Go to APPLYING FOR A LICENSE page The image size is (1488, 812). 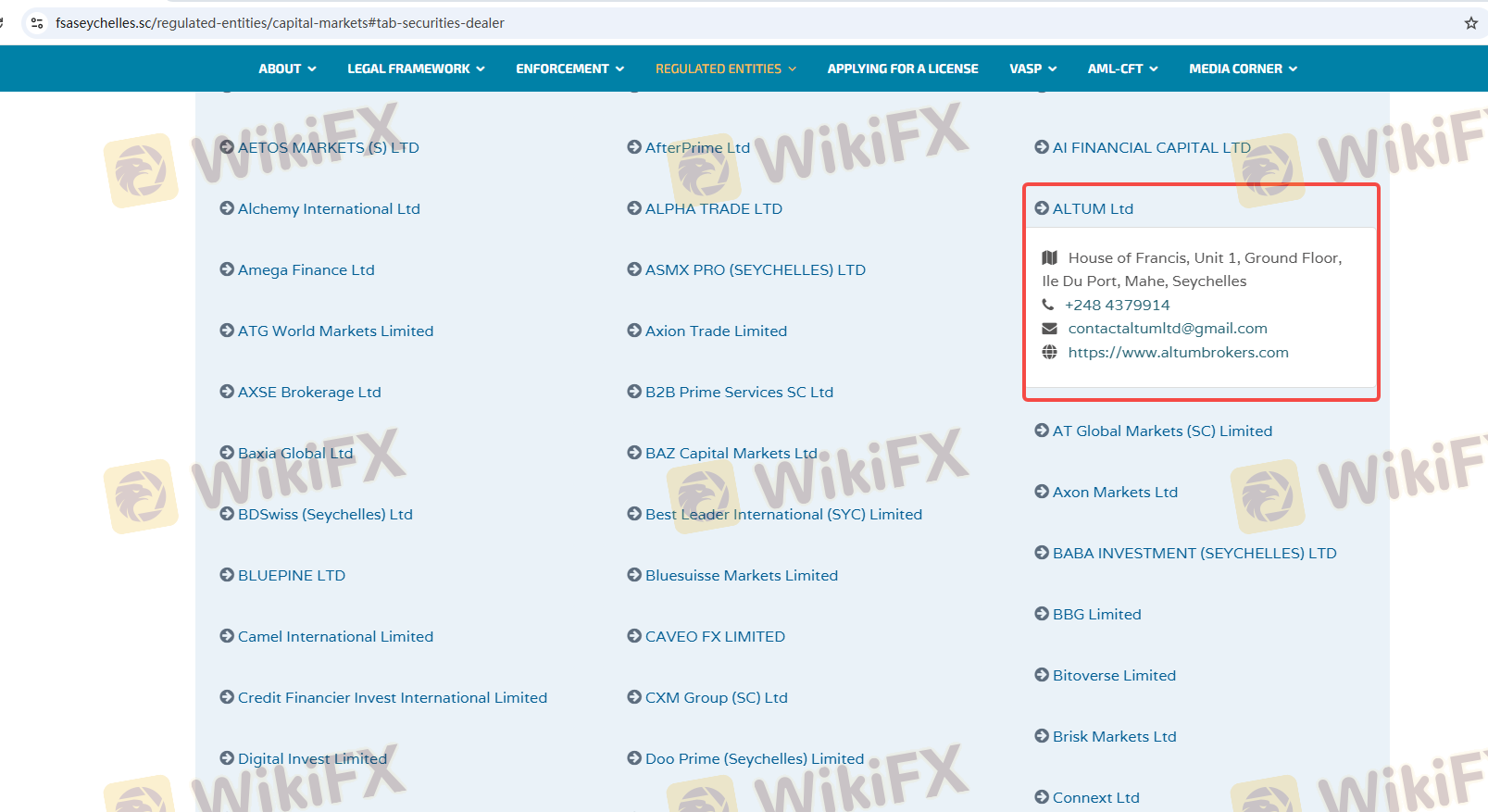pos(903,69)
